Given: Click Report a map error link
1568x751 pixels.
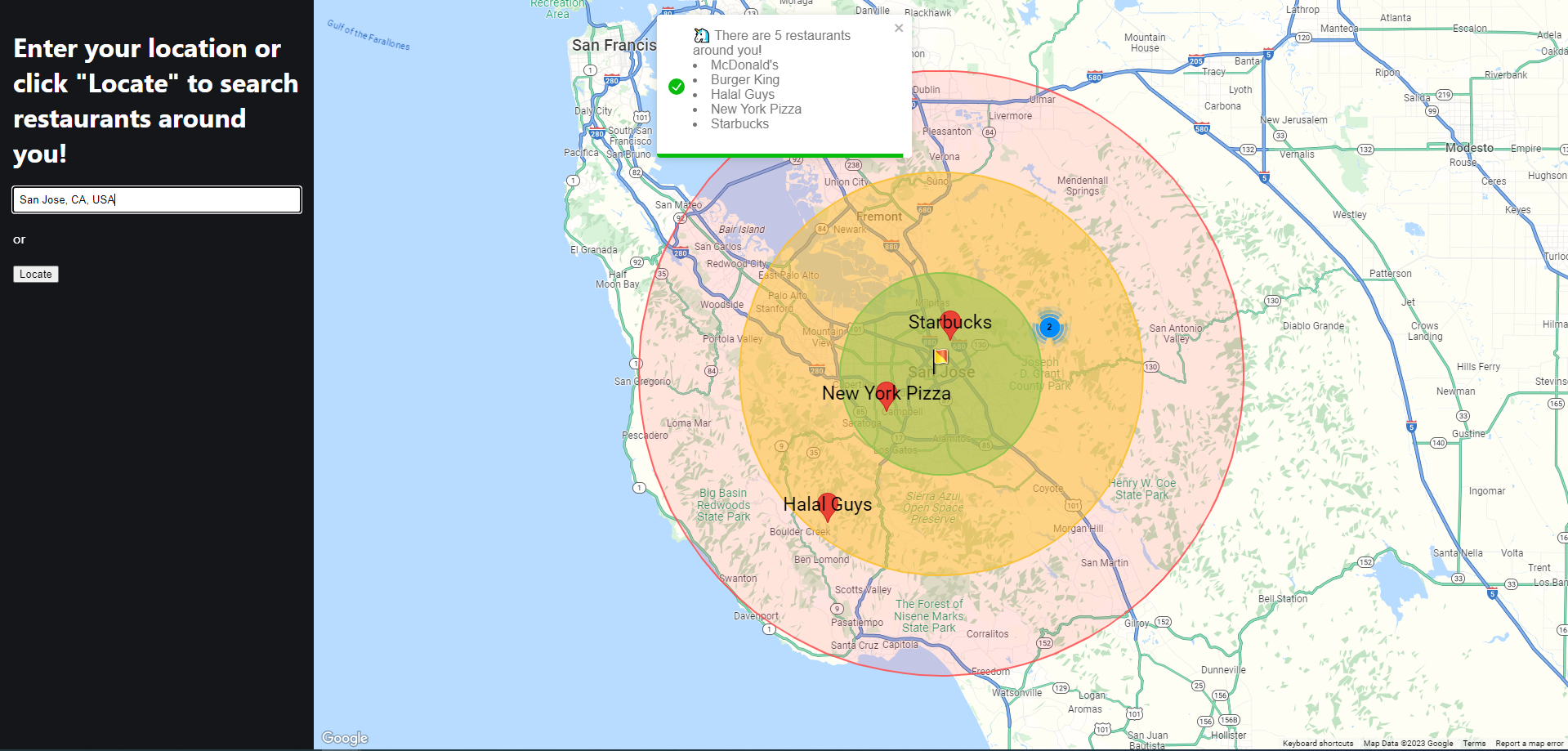Looking at the screenshot, I should [1529, 744].
